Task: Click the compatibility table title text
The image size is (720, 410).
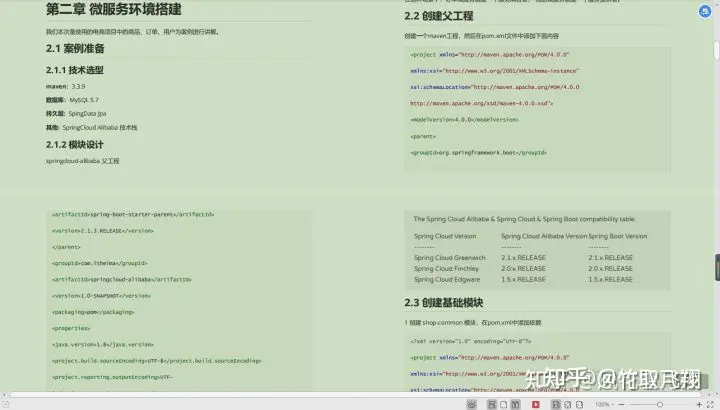Action: (x=524, y=219)
